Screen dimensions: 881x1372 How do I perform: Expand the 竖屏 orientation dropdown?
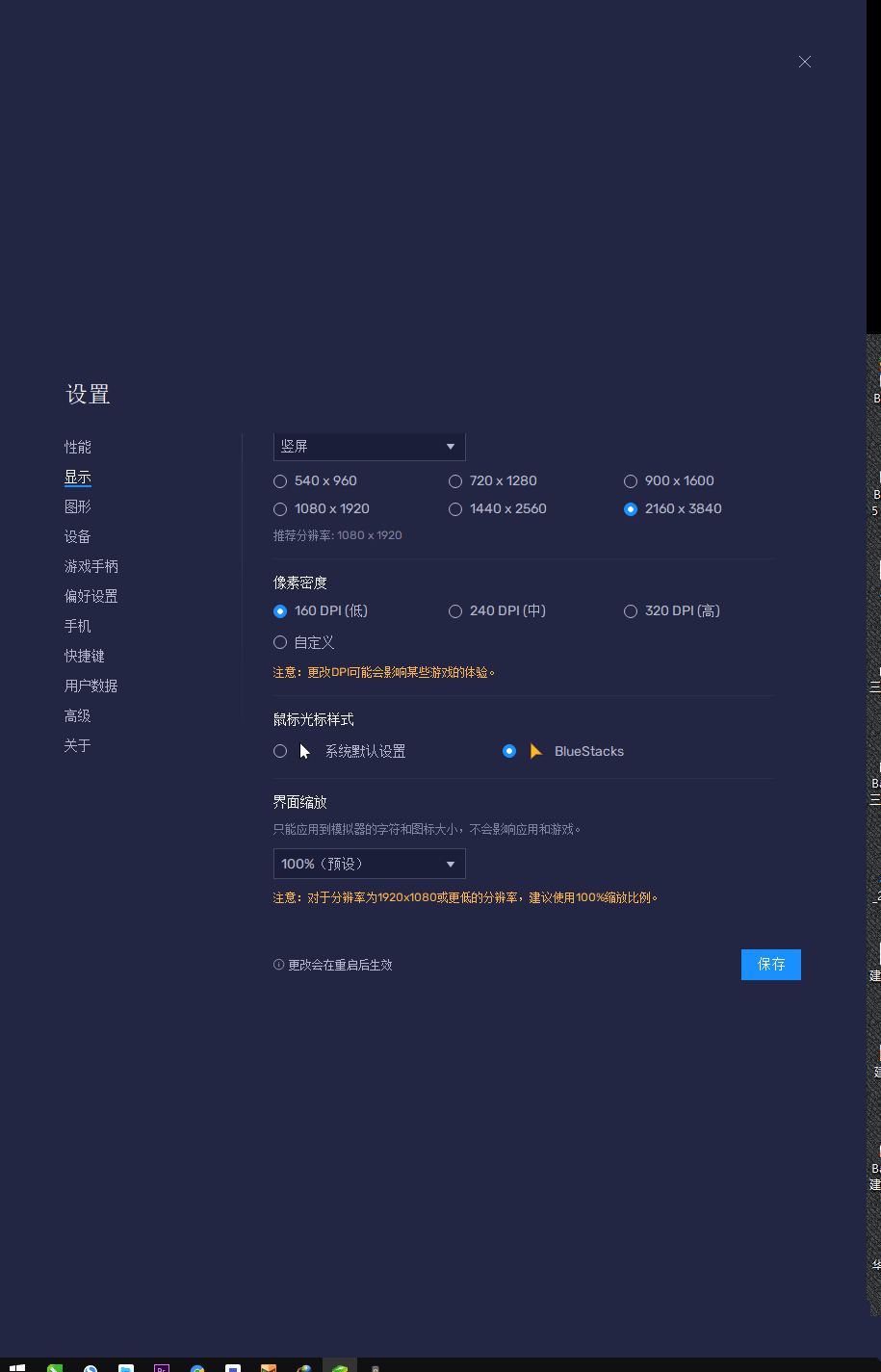369,447
